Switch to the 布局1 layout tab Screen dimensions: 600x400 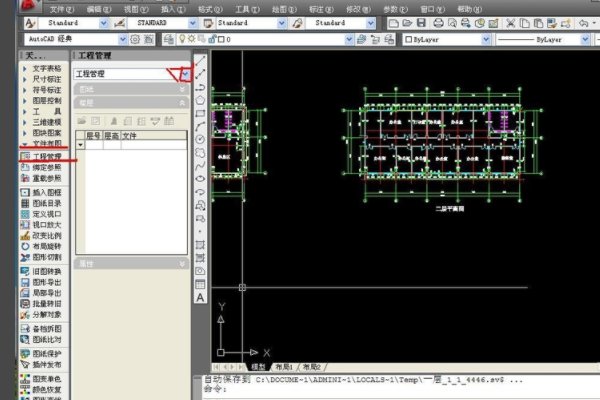point(284,367)
